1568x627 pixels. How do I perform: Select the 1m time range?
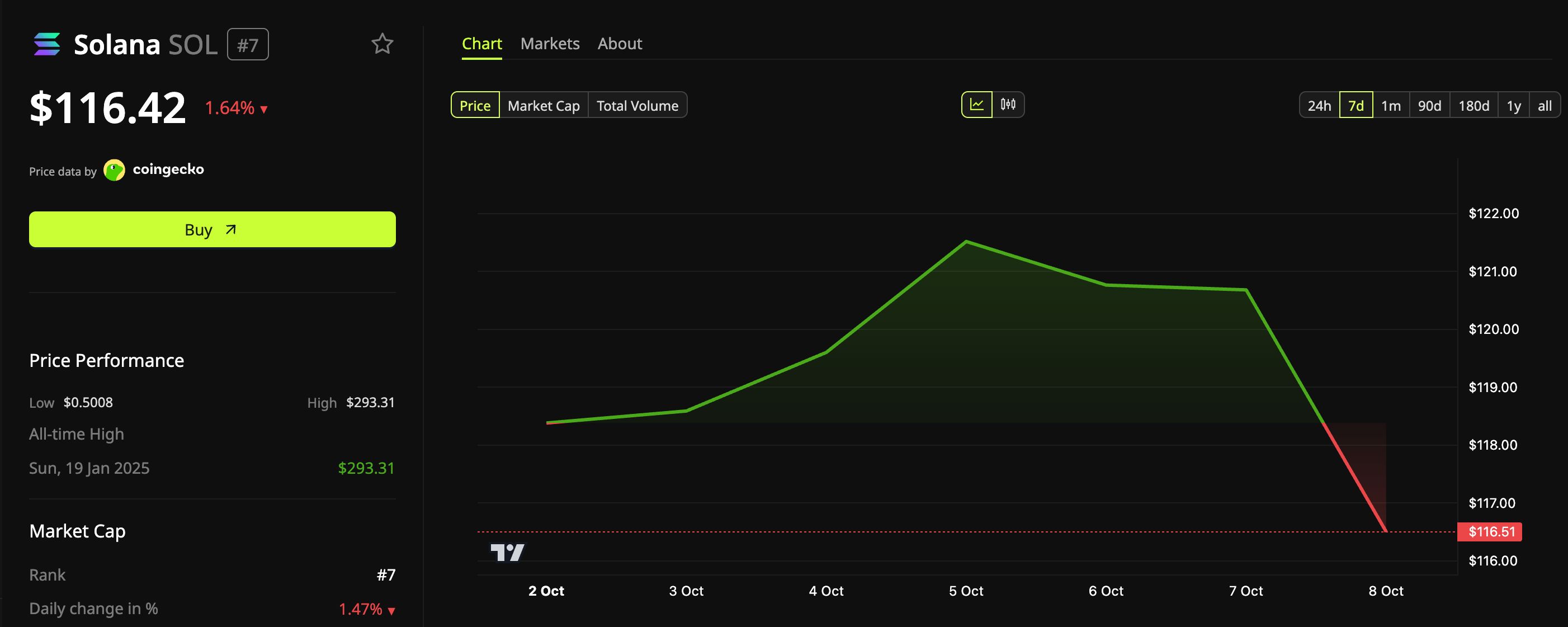1391,105
